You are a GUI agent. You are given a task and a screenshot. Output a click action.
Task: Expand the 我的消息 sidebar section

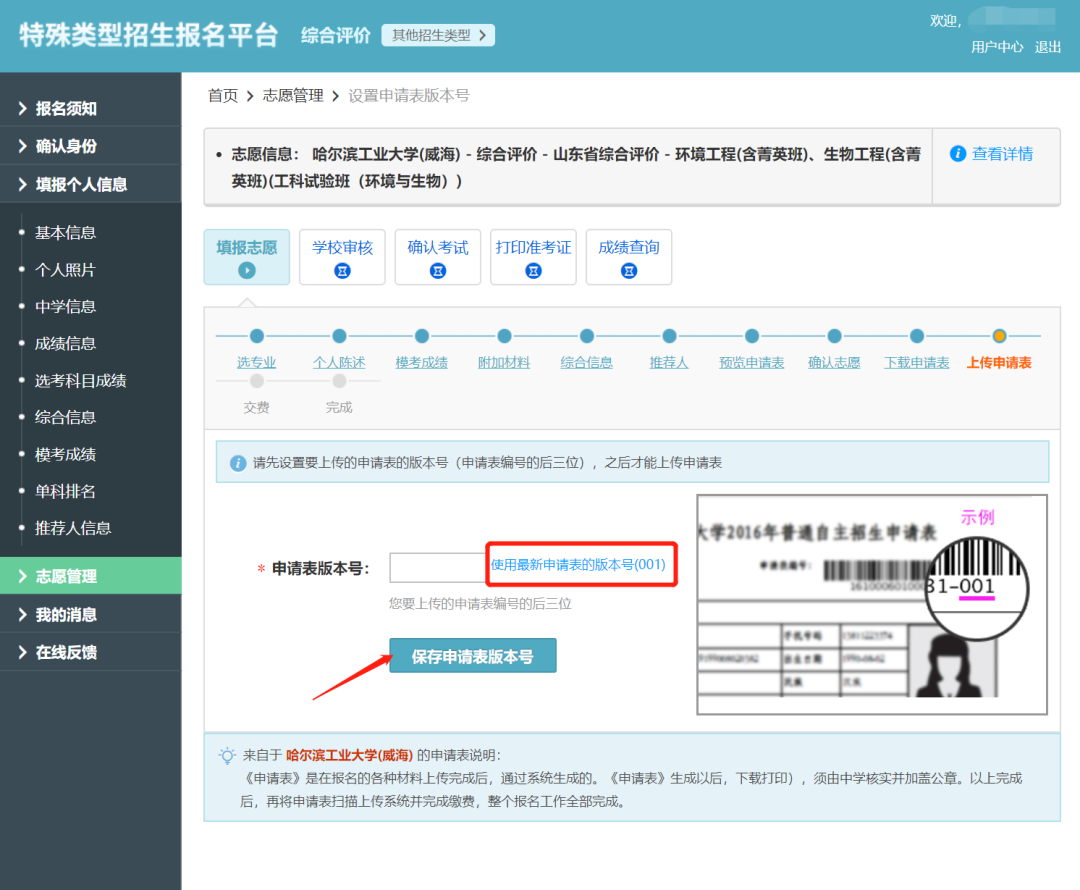90,614
